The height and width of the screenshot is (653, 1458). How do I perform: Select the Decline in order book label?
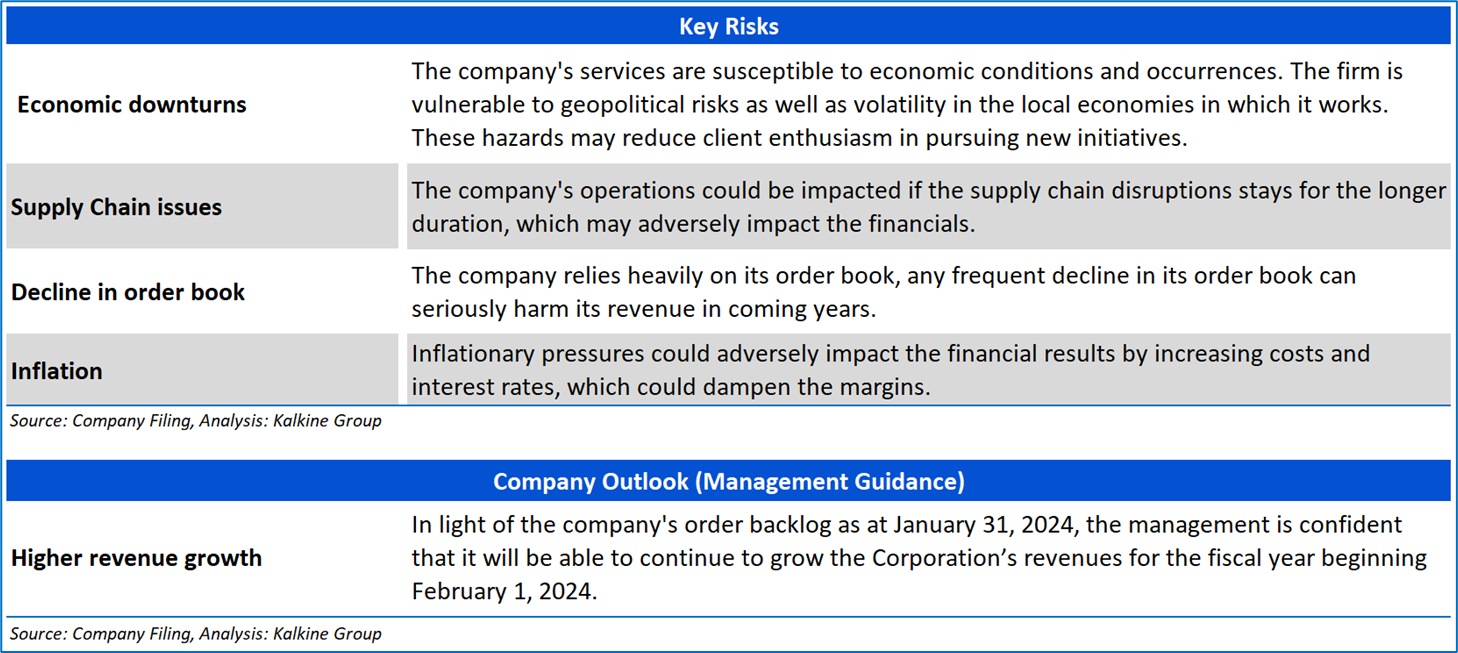pyautogui.click(x=128, y=292)
